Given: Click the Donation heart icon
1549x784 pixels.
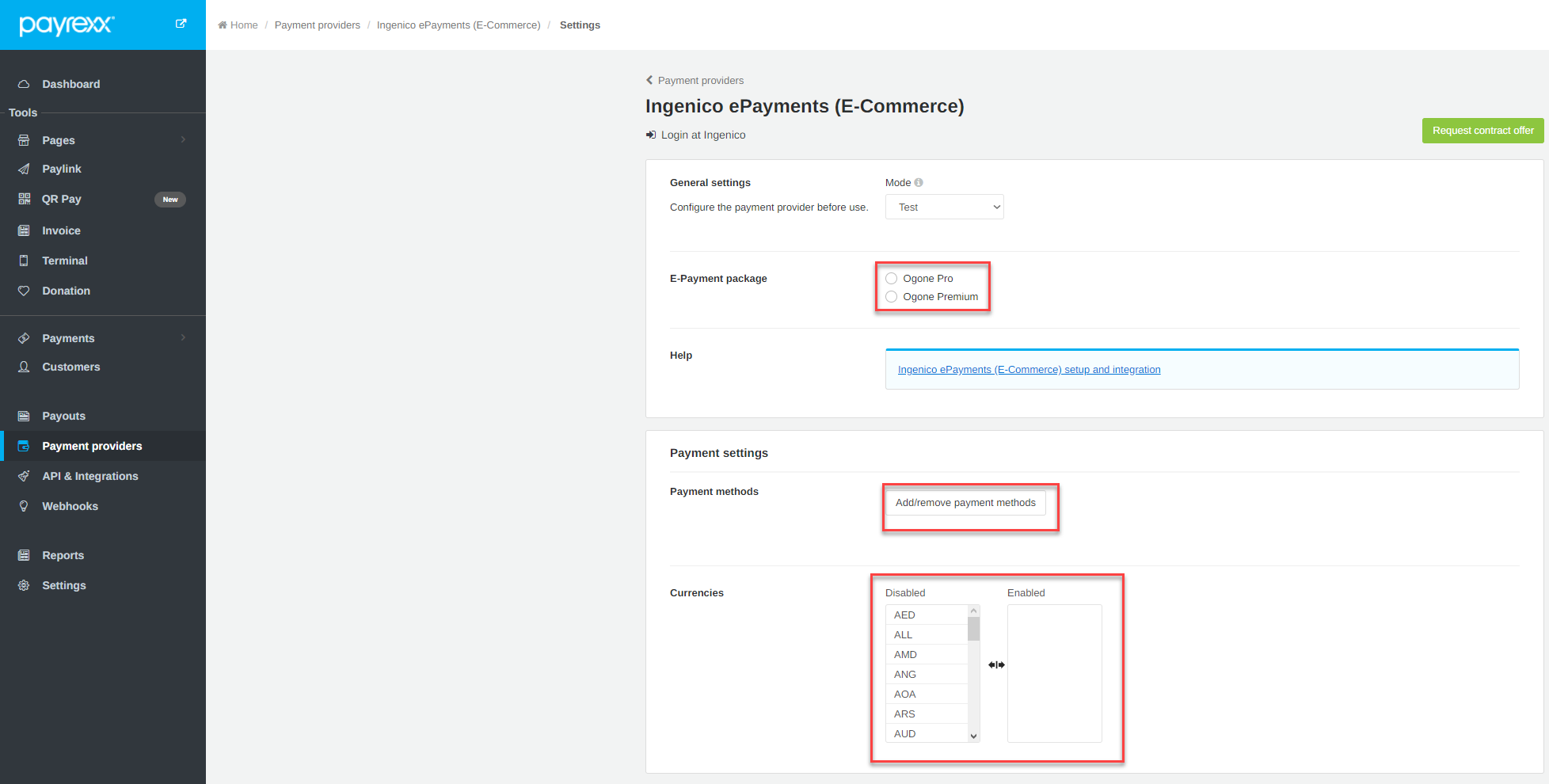Looking at the screenshot, I should coord(24,291).
